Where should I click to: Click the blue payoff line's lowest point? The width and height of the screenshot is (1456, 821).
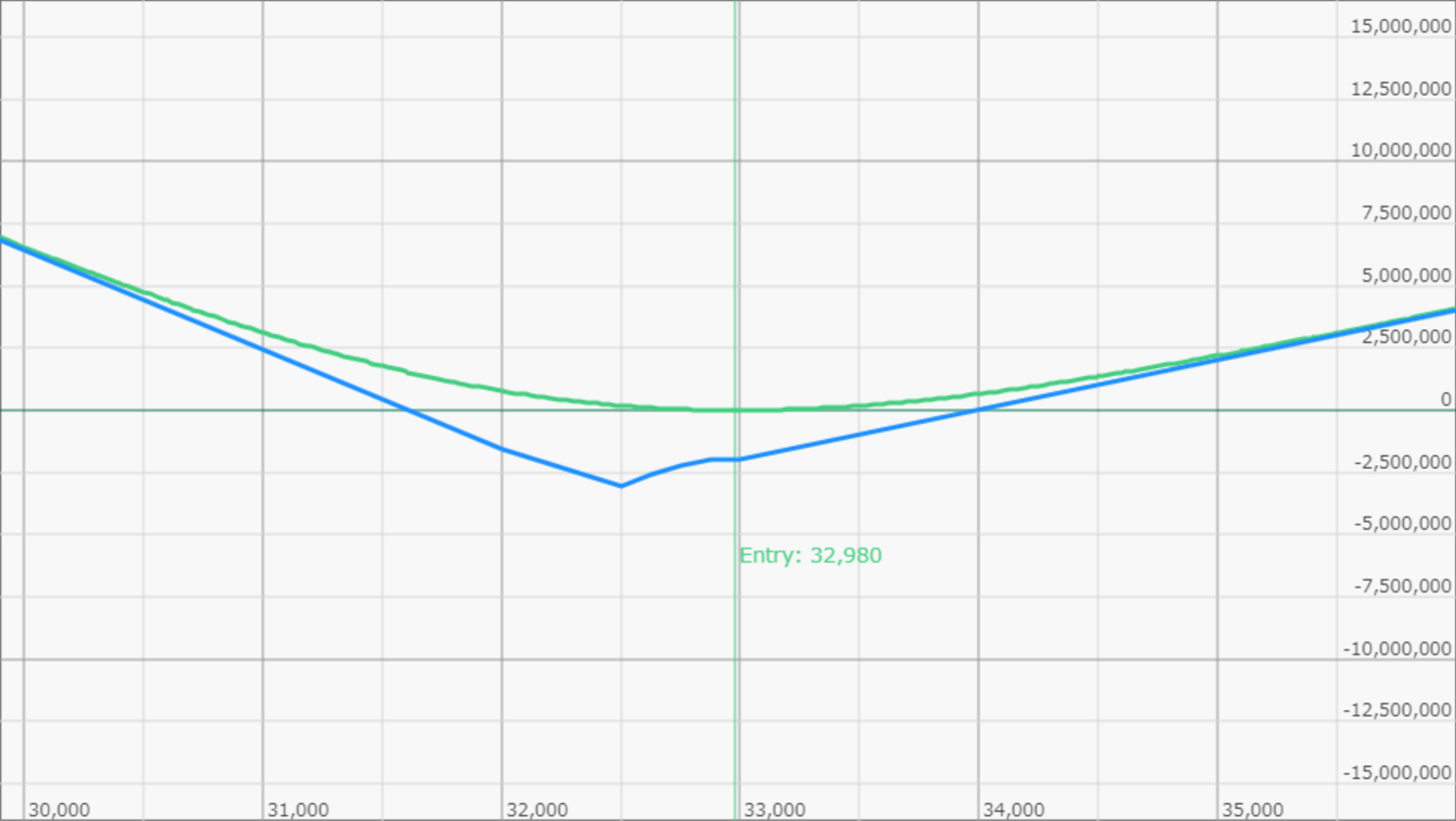621,486
